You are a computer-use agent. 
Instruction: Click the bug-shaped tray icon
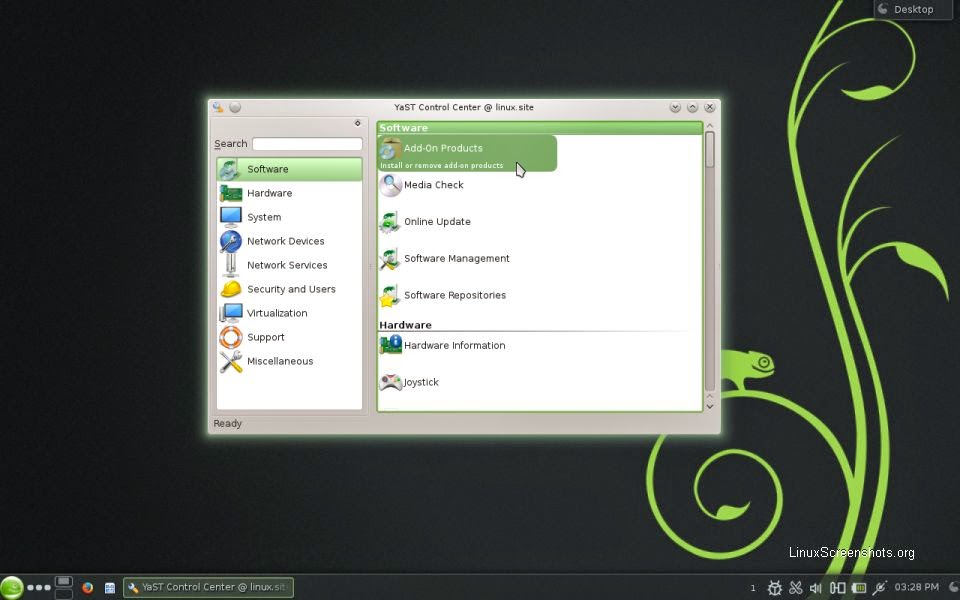774,588
